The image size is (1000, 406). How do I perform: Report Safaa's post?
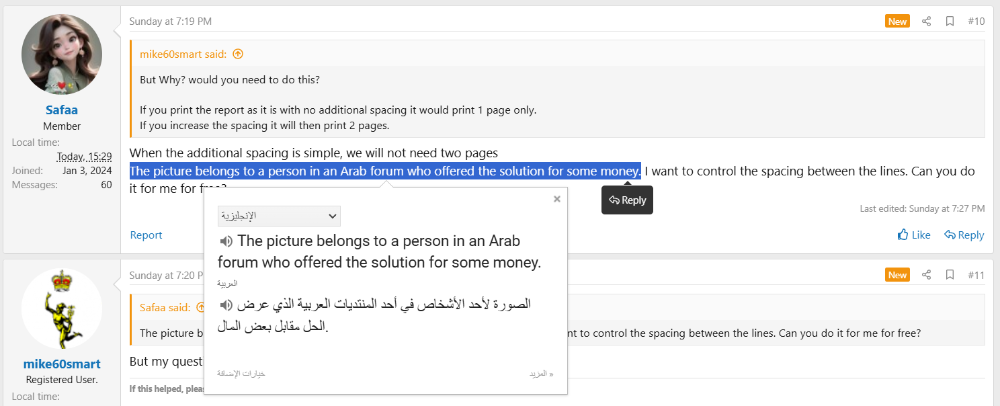[146, 235]
